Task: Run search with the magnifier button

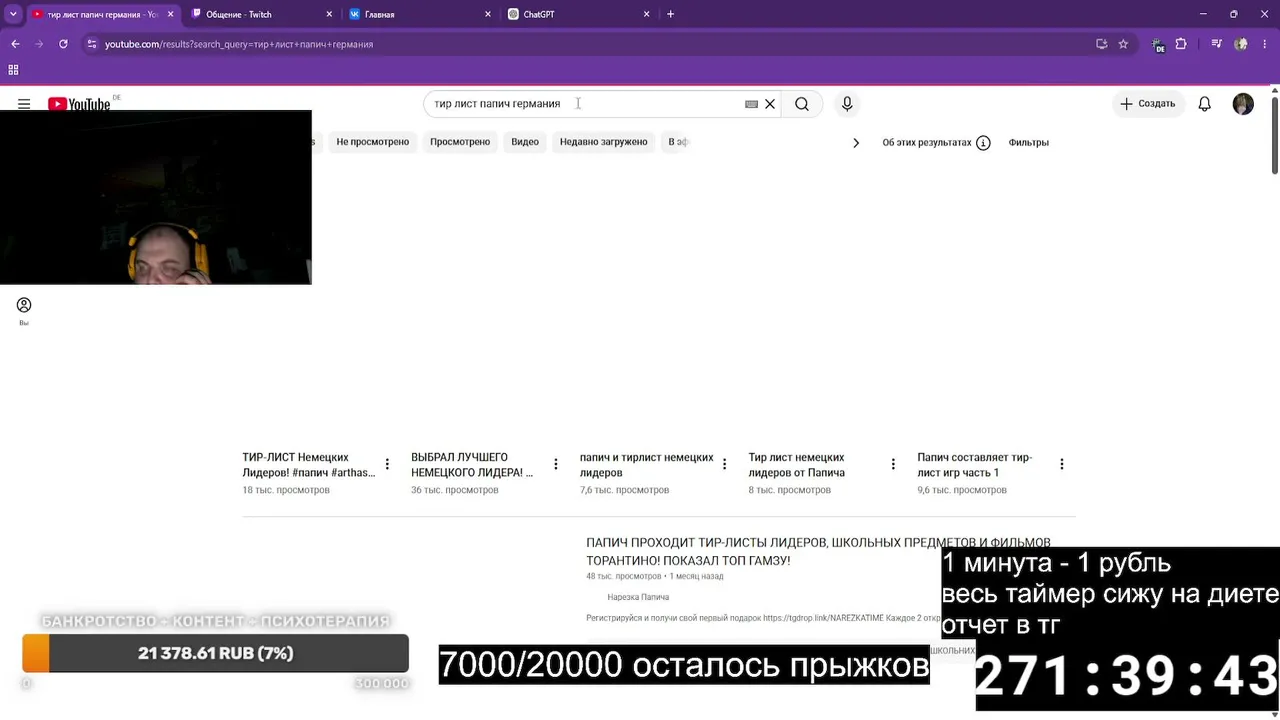Action: (x=802, y=104)
